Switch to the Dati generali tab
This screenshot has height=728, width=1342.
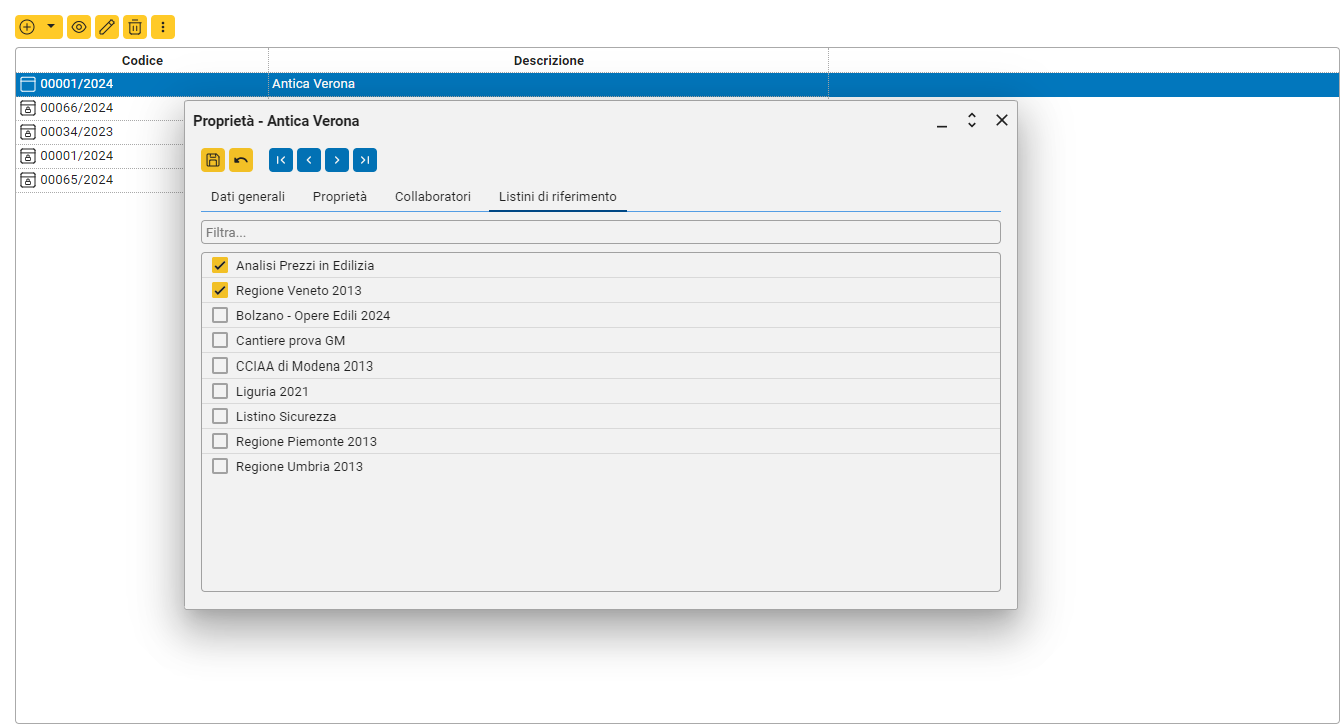pyautogui.click(x=248, y=197)
